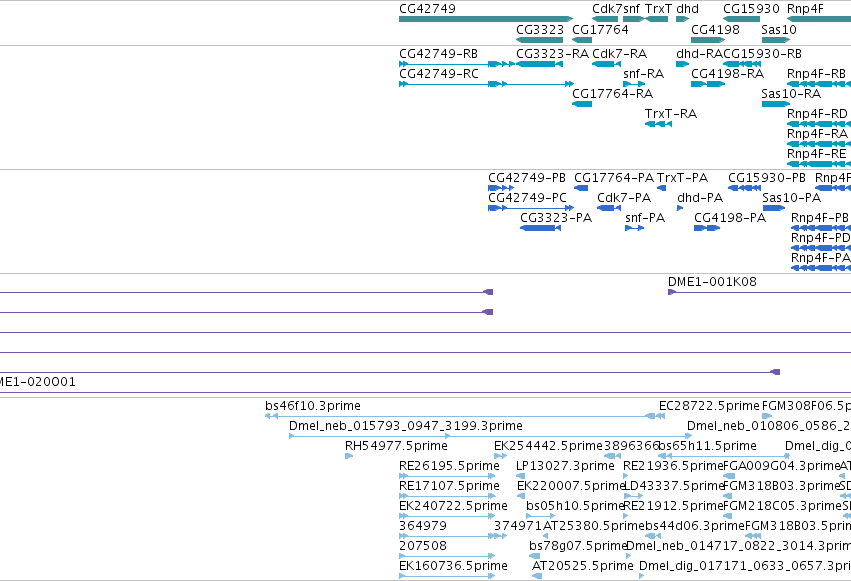Select transcript Sas10-RA
Screen dimensions: 851x581
tap(791, 94)
